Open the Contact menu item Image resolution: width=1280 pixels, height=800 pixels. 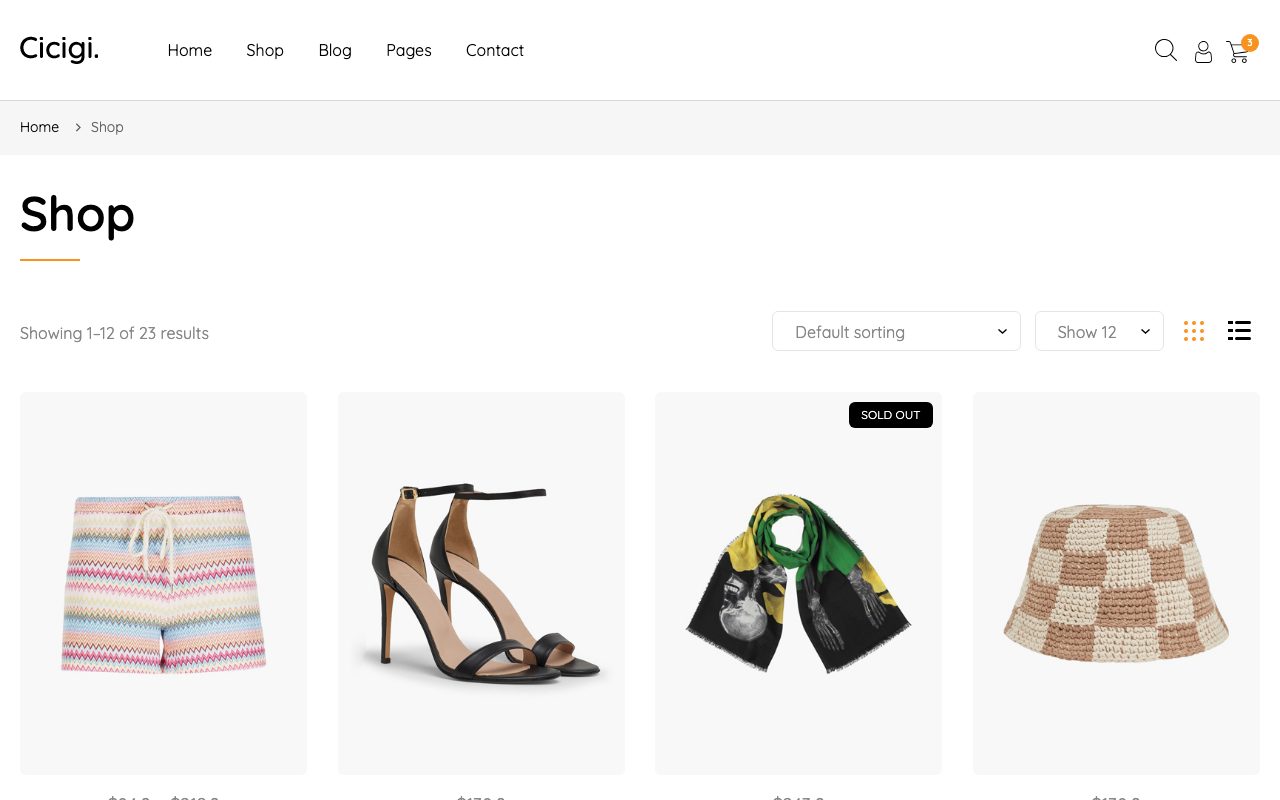pyautogui.click(x=495, y=50)
